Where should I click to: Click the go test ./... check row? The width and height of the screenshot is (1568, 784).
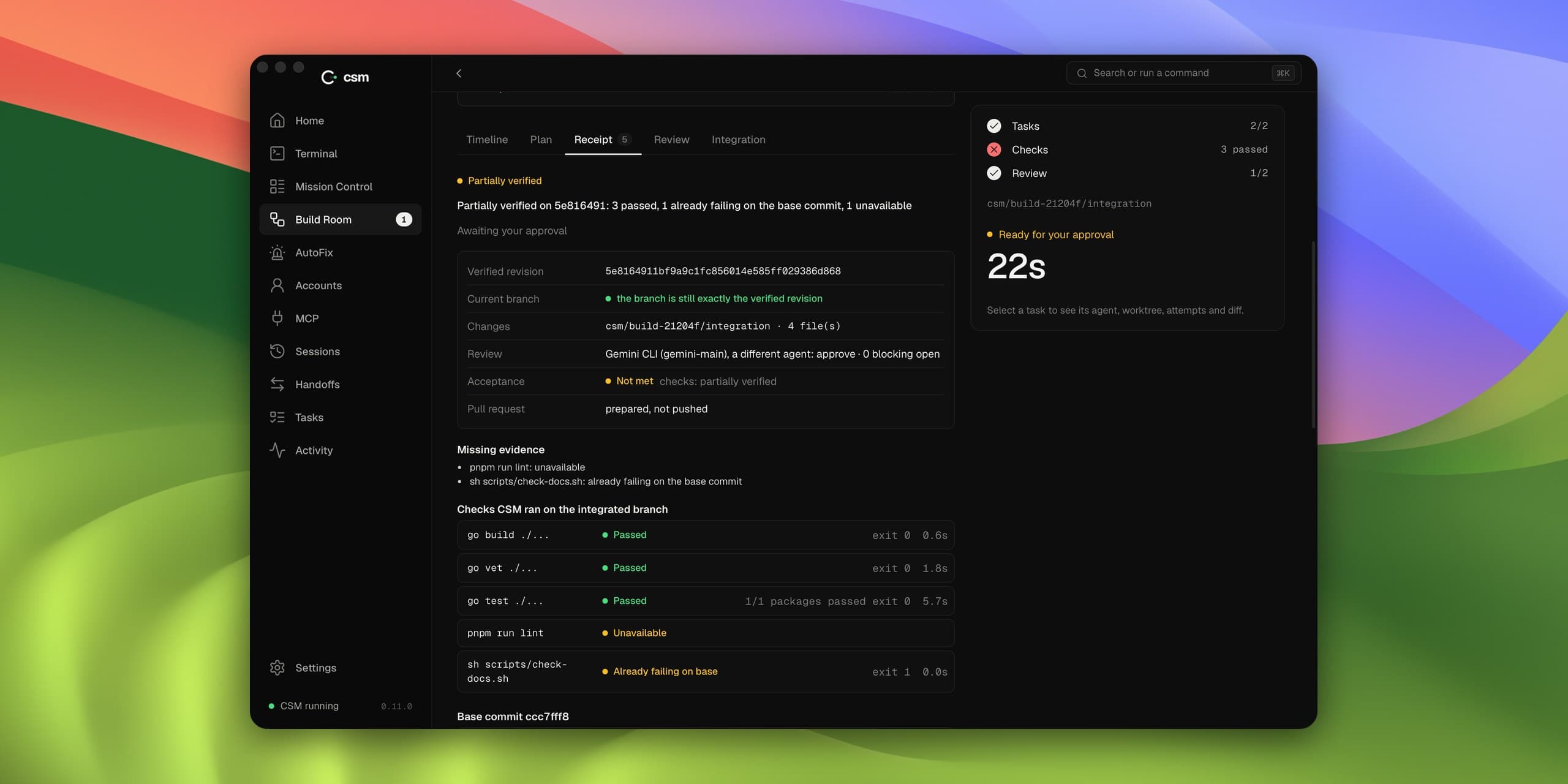(705, 601)
